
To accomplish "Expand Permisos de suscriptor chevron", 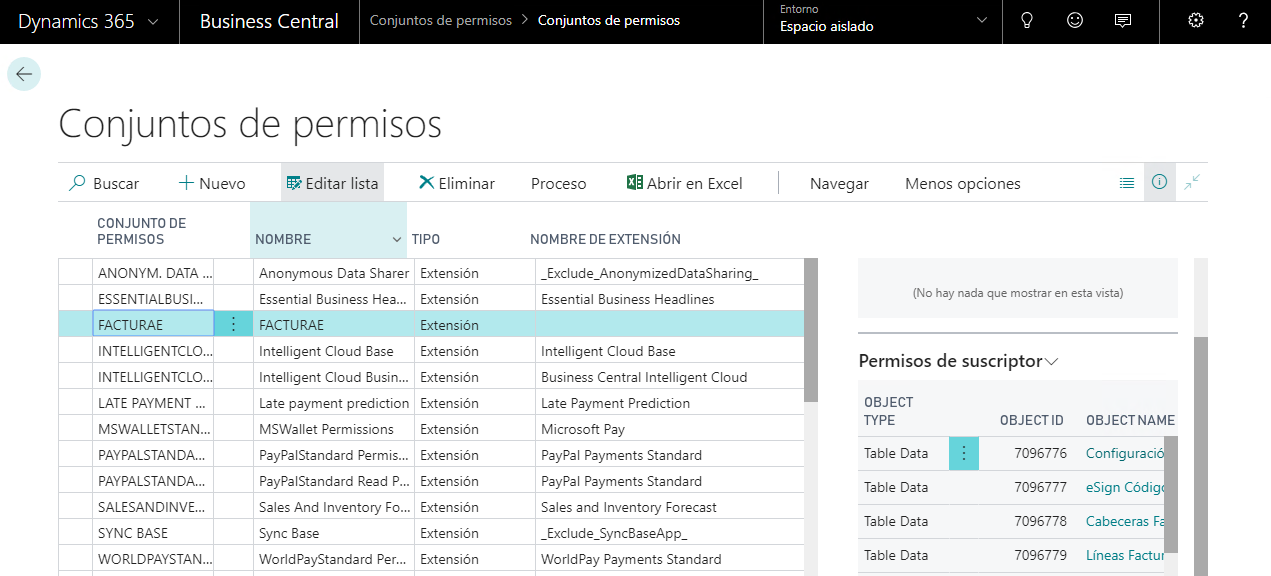I will tap(1051, 361).
